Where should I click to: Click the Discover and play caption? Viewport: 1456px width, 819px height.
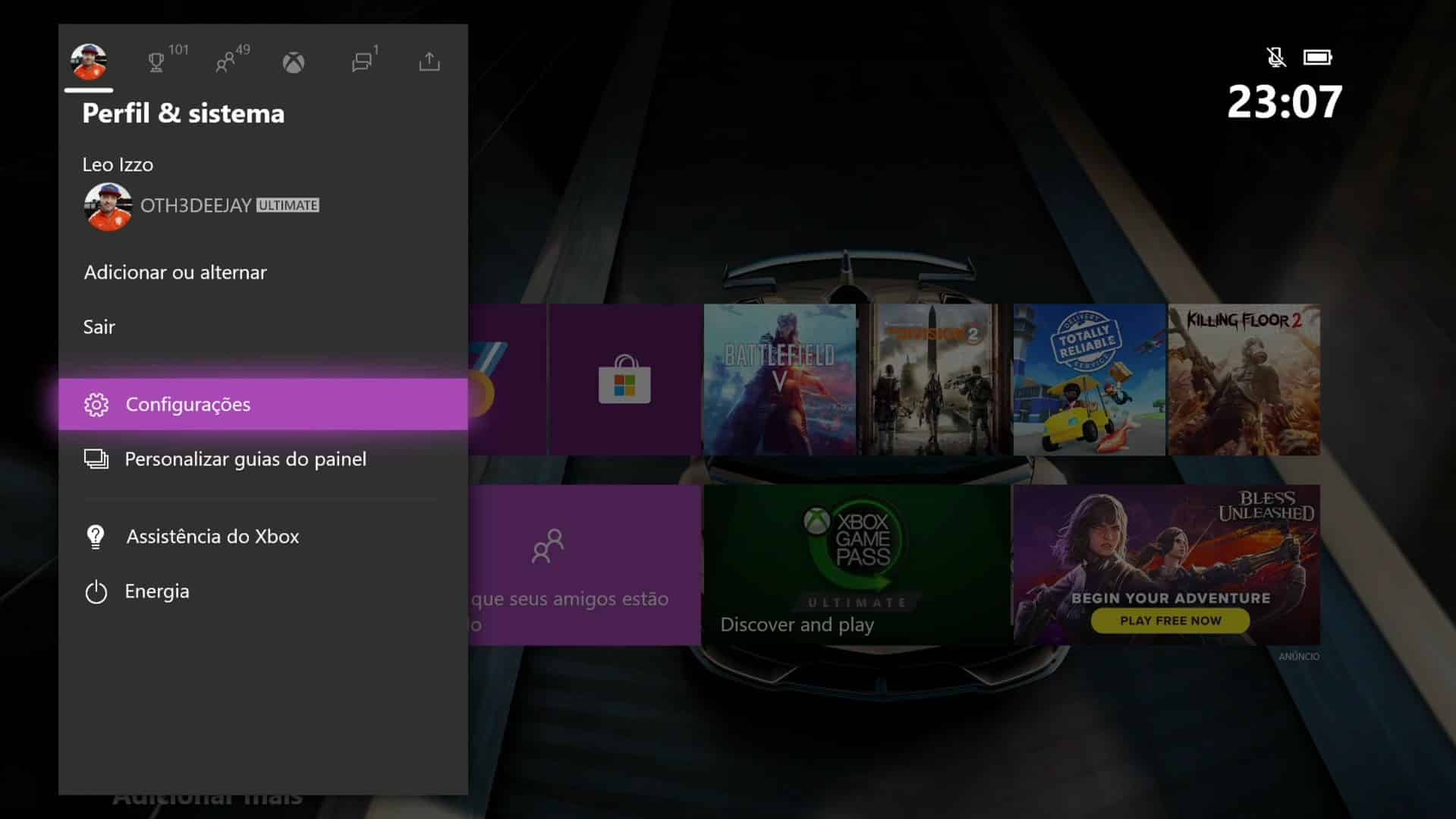tap(797, 625)
